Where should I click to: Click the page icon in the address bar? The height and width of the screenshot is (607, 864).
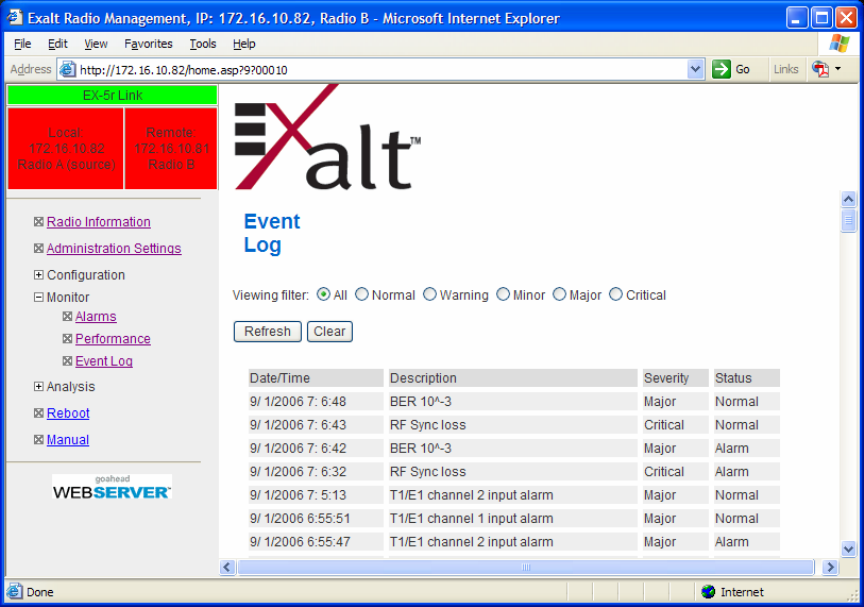[67, 70]
